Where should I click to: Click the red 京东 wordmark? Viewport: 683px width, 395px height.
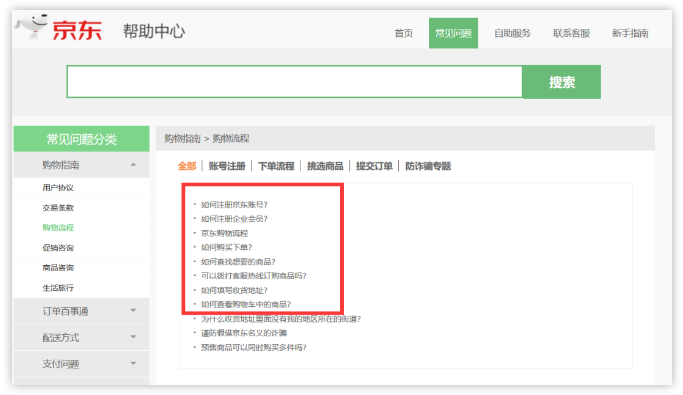(x=77, y=30)
